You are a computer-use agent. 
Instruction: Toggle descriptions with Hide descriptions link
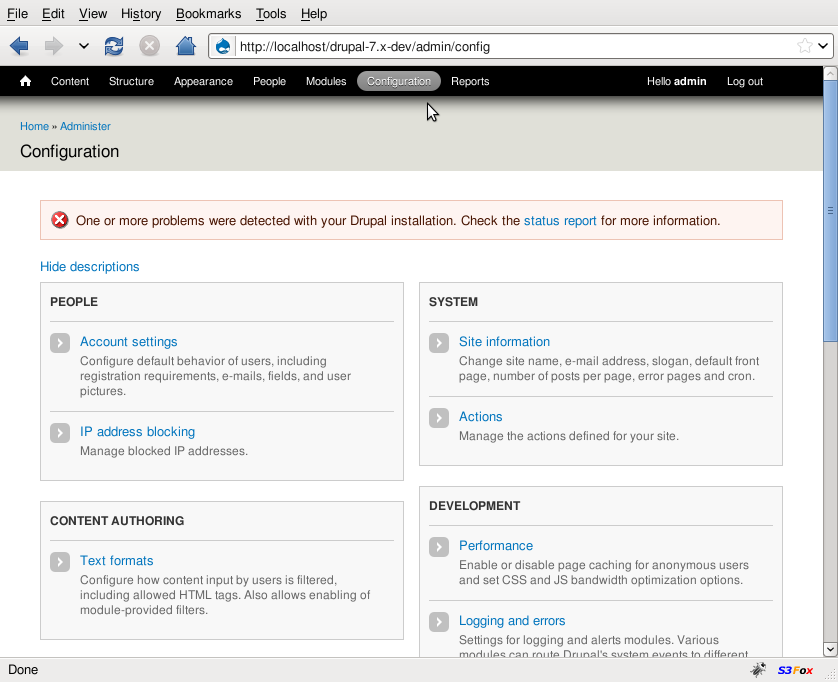point(90,267)
